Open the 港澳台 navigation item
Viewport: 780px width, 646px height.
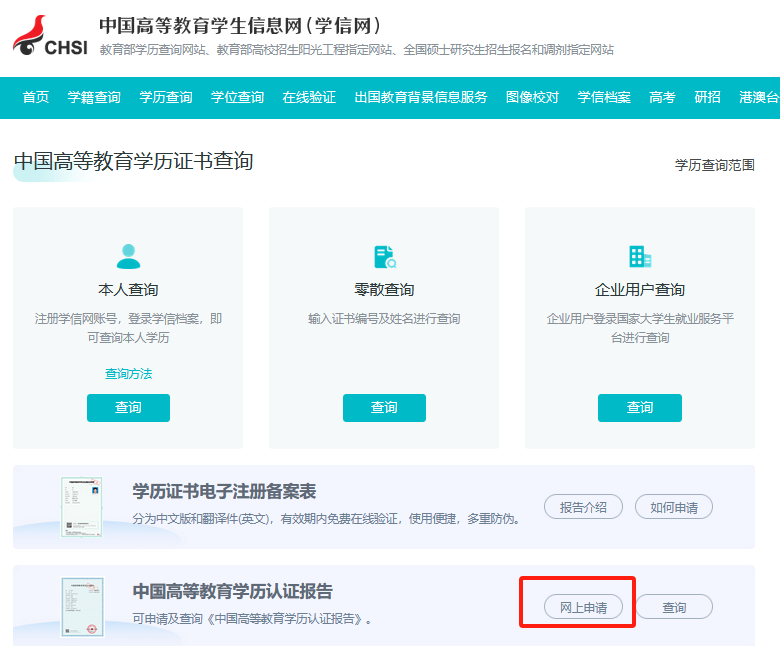click(x=759, y=97)
